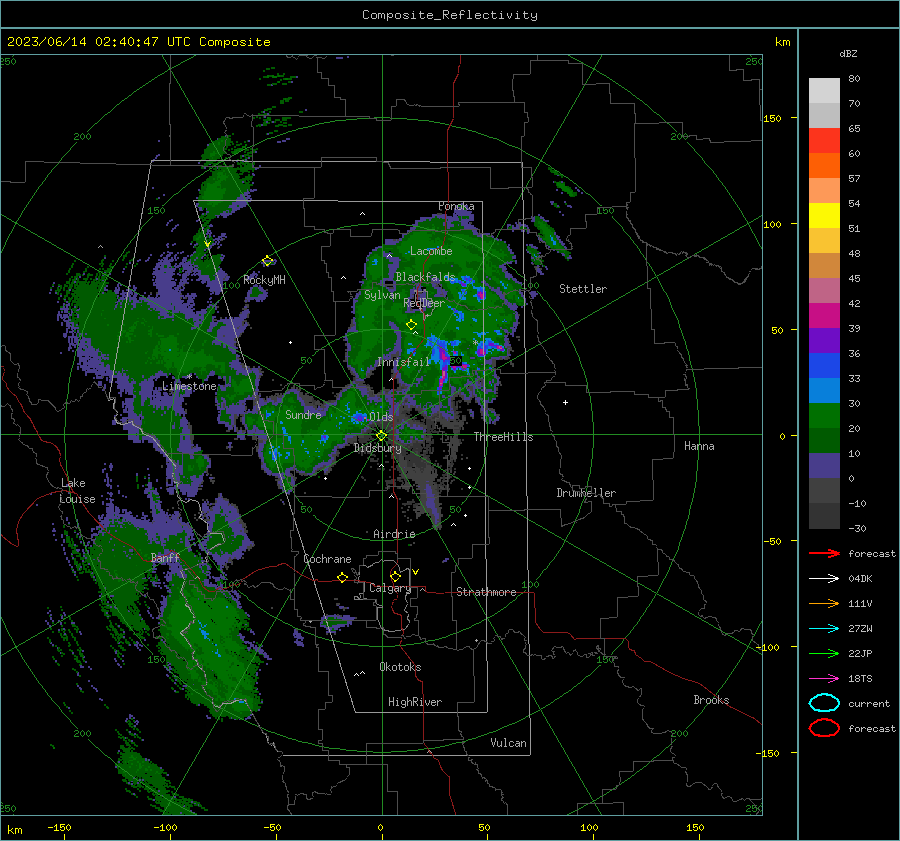This screenshot has height=841, width=900.
Task: Click the Sylvan label on the map
Action: [x=382, y=295]
